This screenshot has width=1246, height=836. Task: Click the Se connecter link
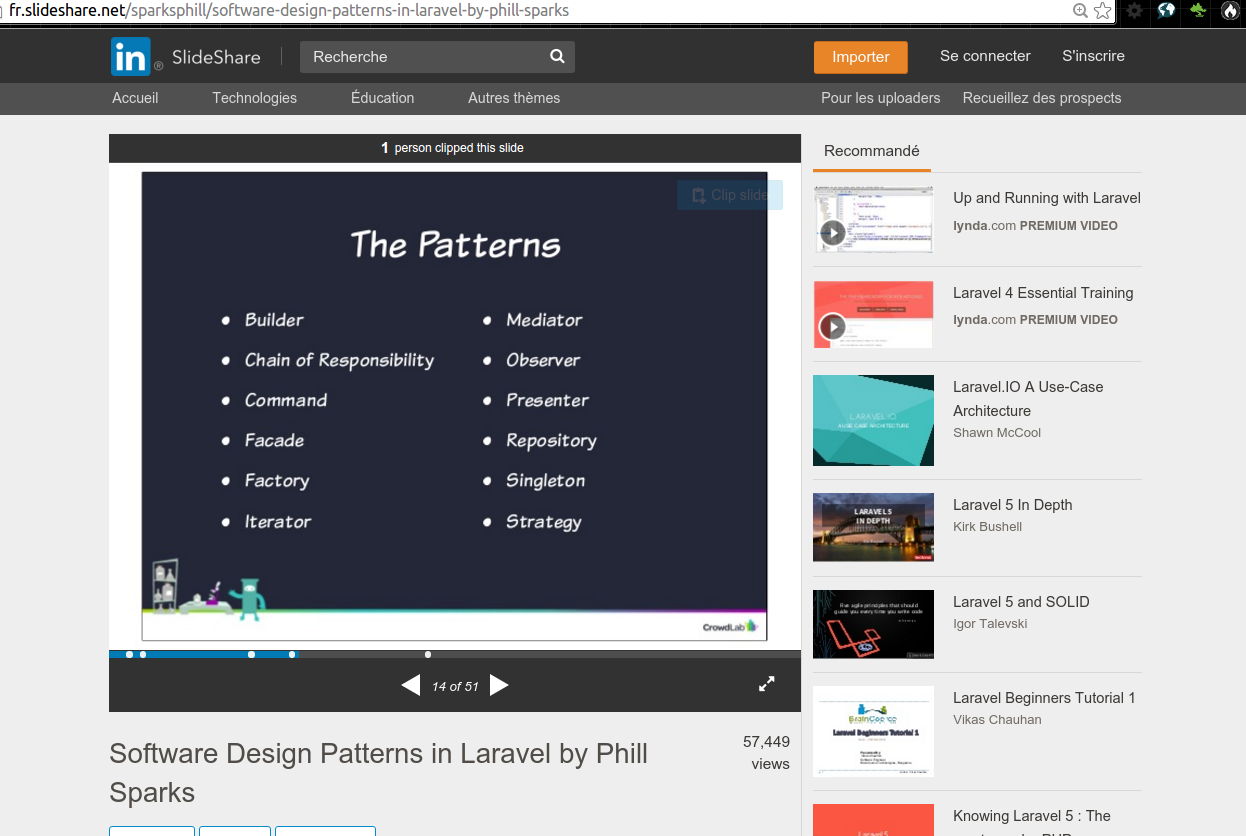coord(985,56)
